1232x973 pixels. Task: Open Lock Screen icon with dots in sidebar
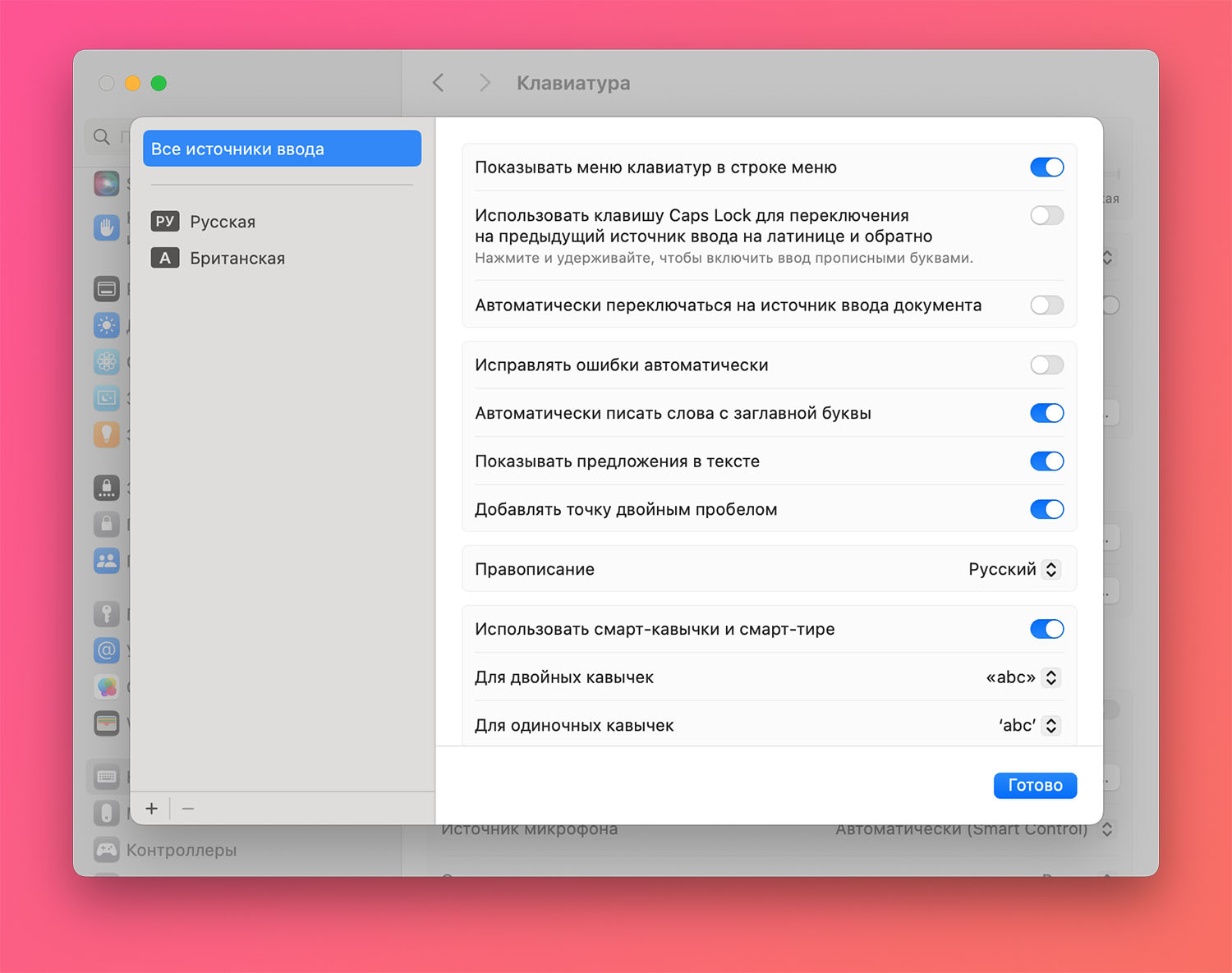[x=106, y=488]
